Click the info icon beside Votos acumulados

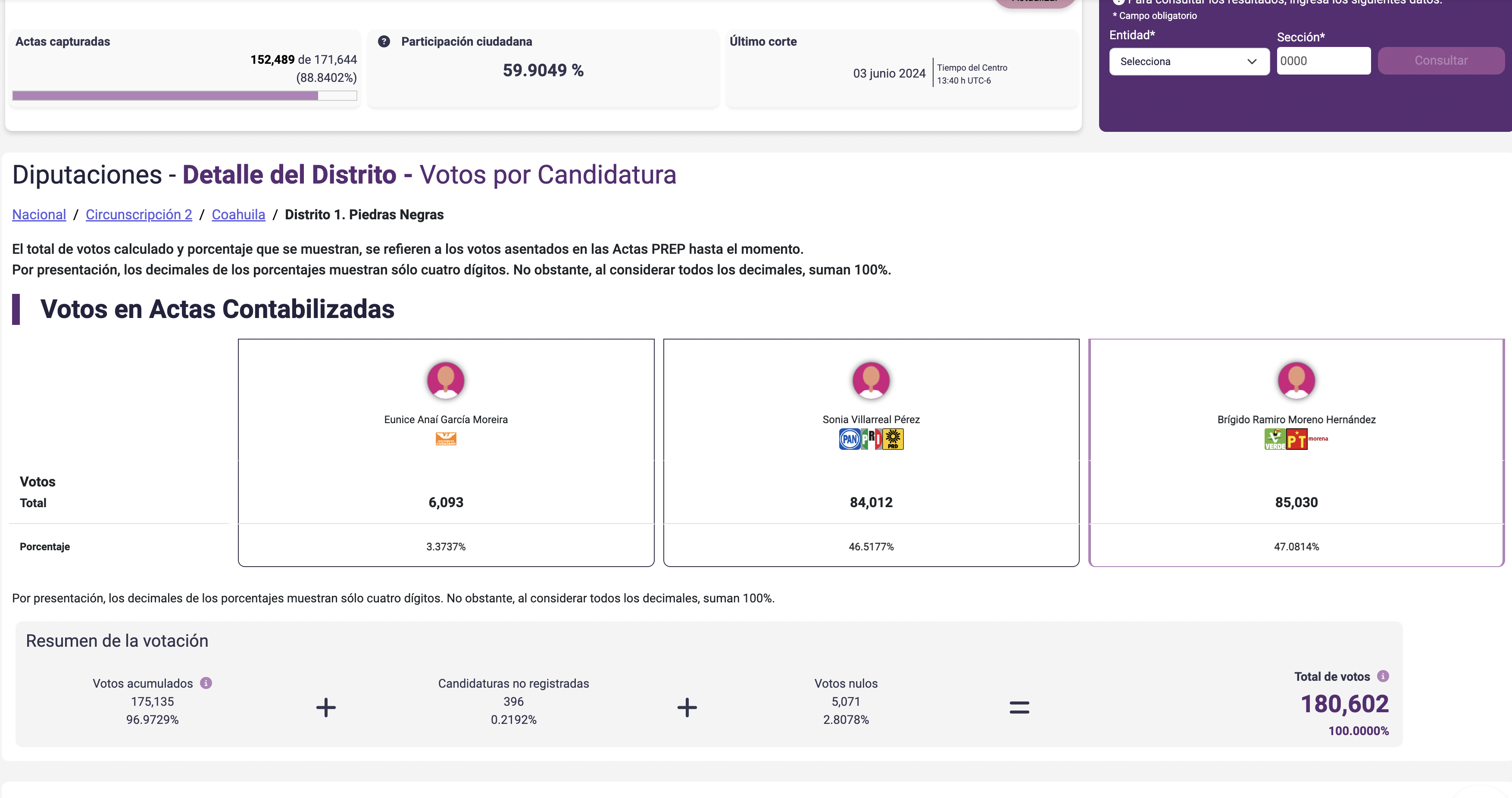pyautogui.click(x=206, y=683)
